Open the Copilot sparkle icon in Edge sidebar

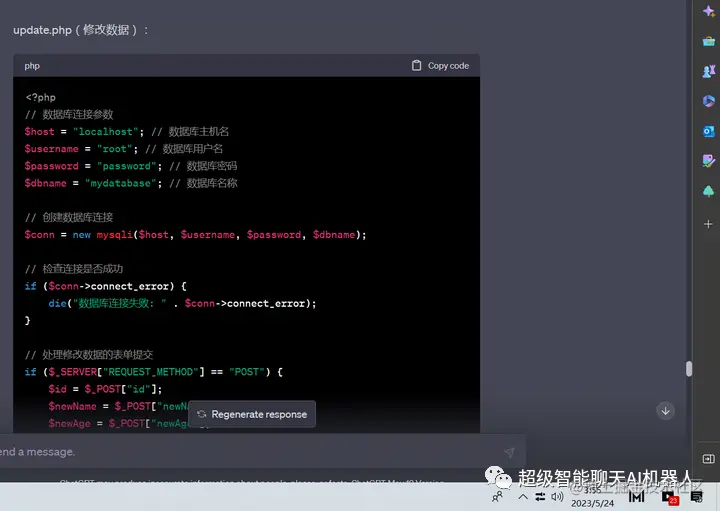point(709,11)
